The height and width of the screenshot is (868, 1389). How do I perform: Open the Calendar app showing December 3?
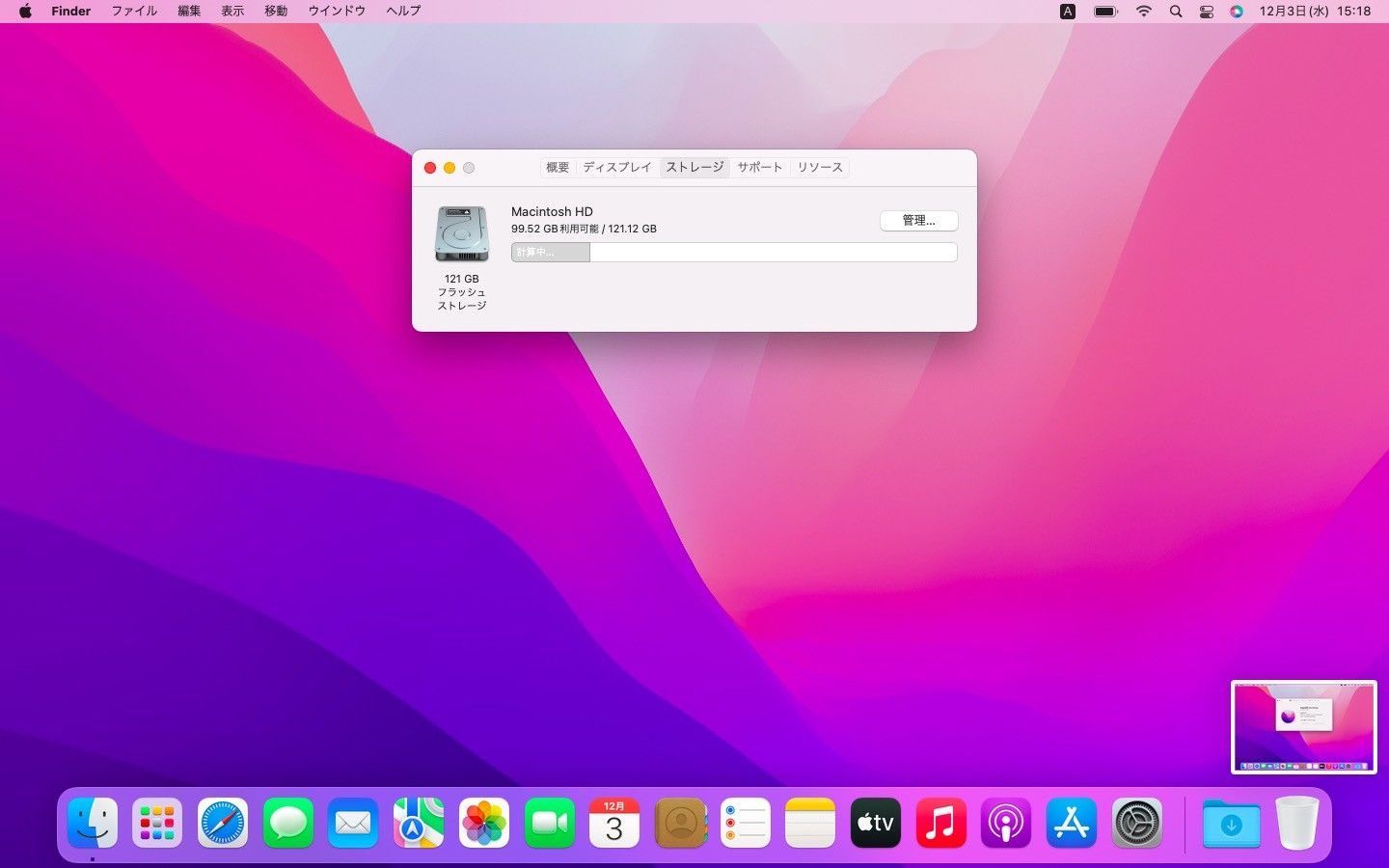pyautogui.click(x=614, y=822)
